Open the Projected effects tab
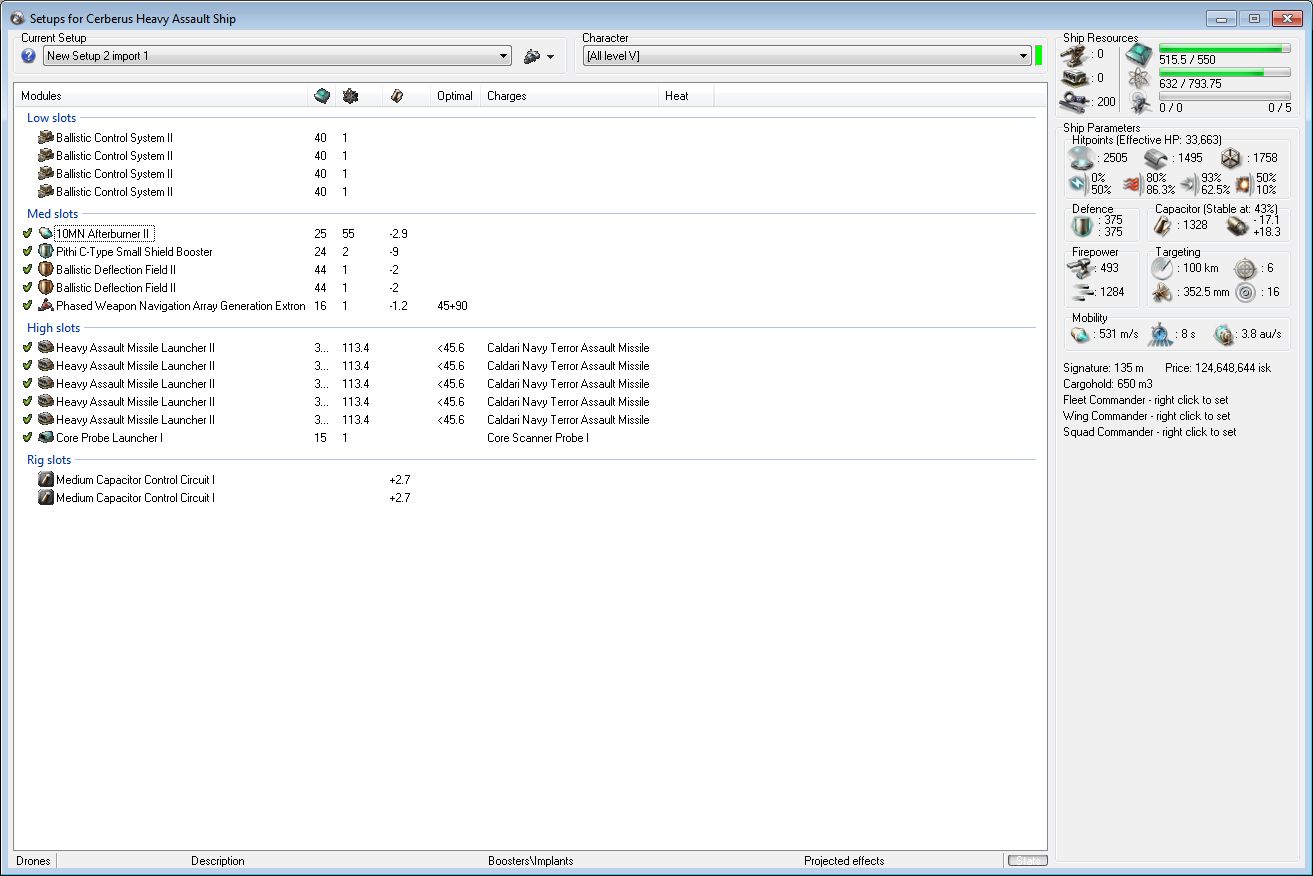The height and width of the screenshot is (876, 1313). pos(844,861)
